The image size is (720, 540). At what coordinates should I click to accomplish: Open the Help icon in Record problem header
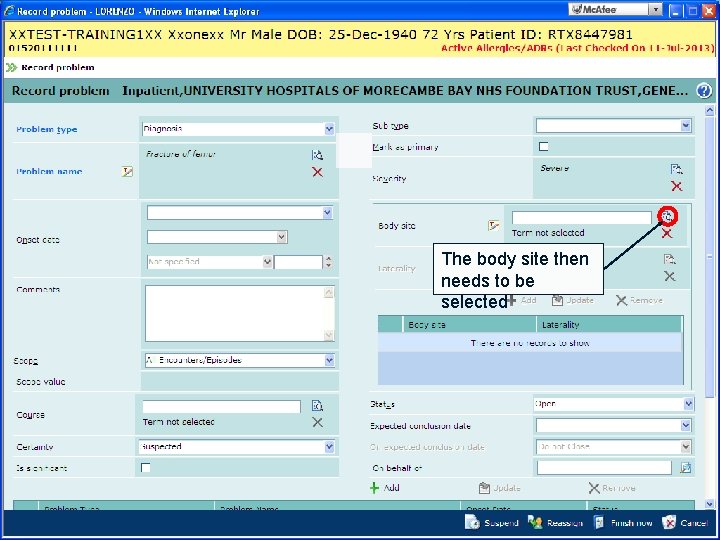click(x=703, y=90)
